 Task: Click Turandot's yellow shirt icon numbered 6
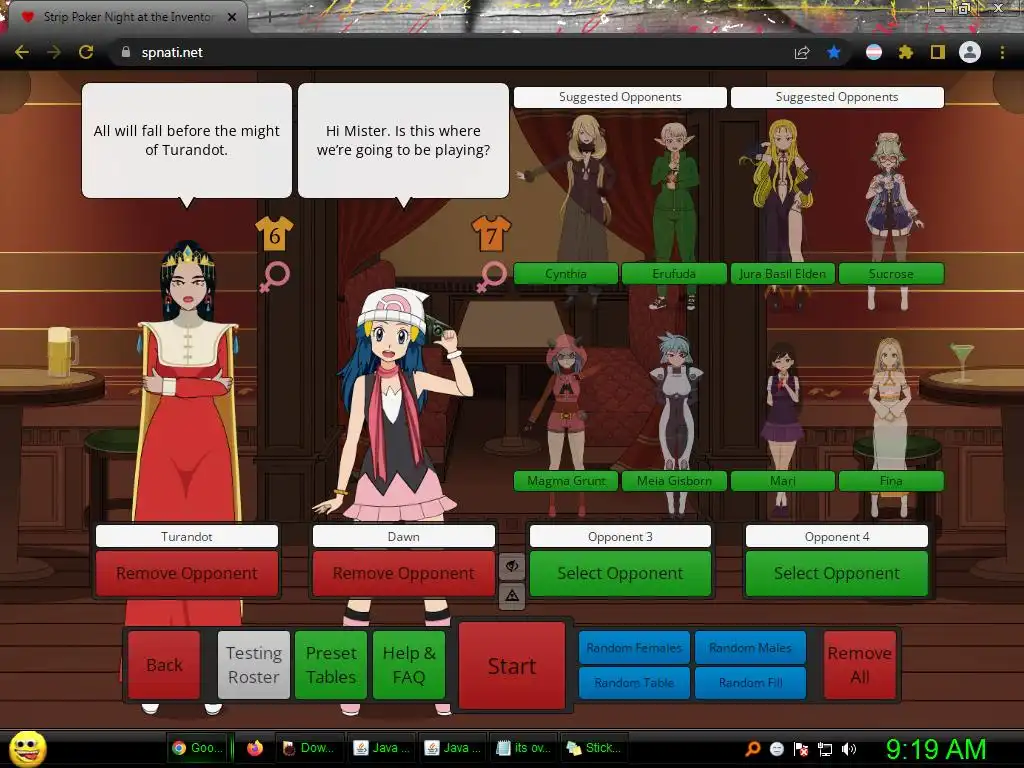(274, 234)
